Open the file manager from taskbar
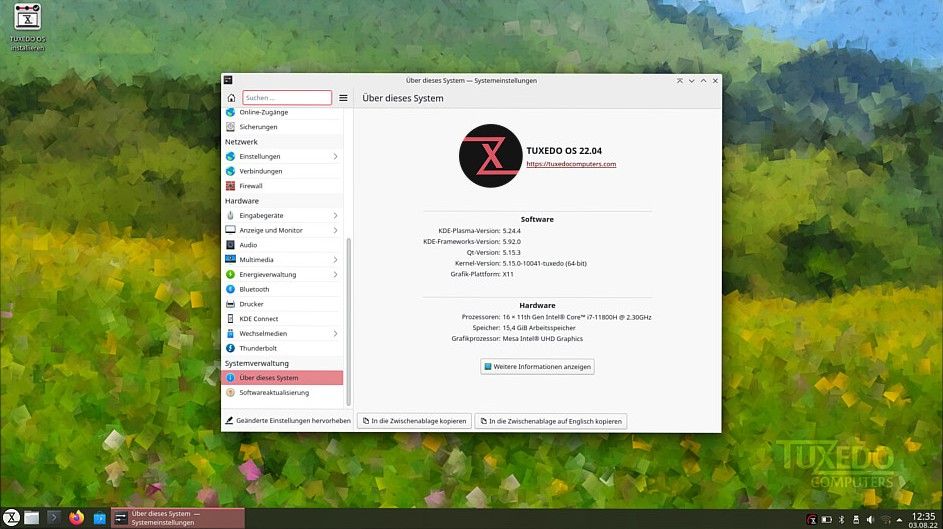This screenshot has width=943, height=529. point(31,518)
